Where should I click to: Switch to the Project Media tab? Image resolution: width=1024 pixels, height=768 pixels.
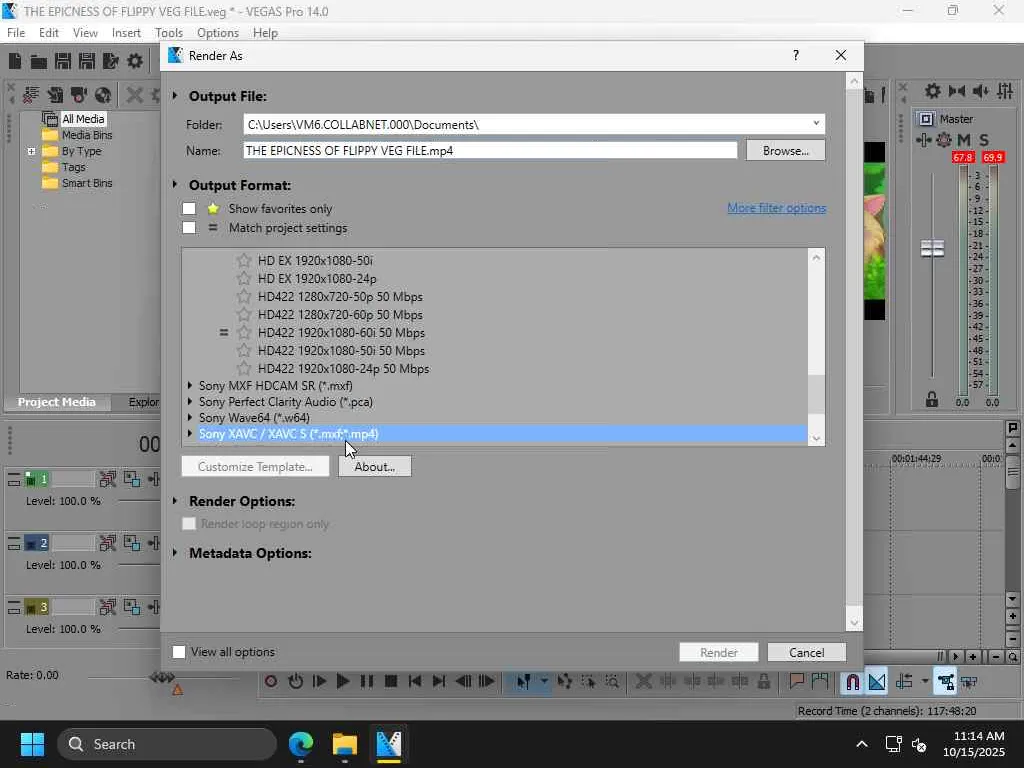pos(57,402)
